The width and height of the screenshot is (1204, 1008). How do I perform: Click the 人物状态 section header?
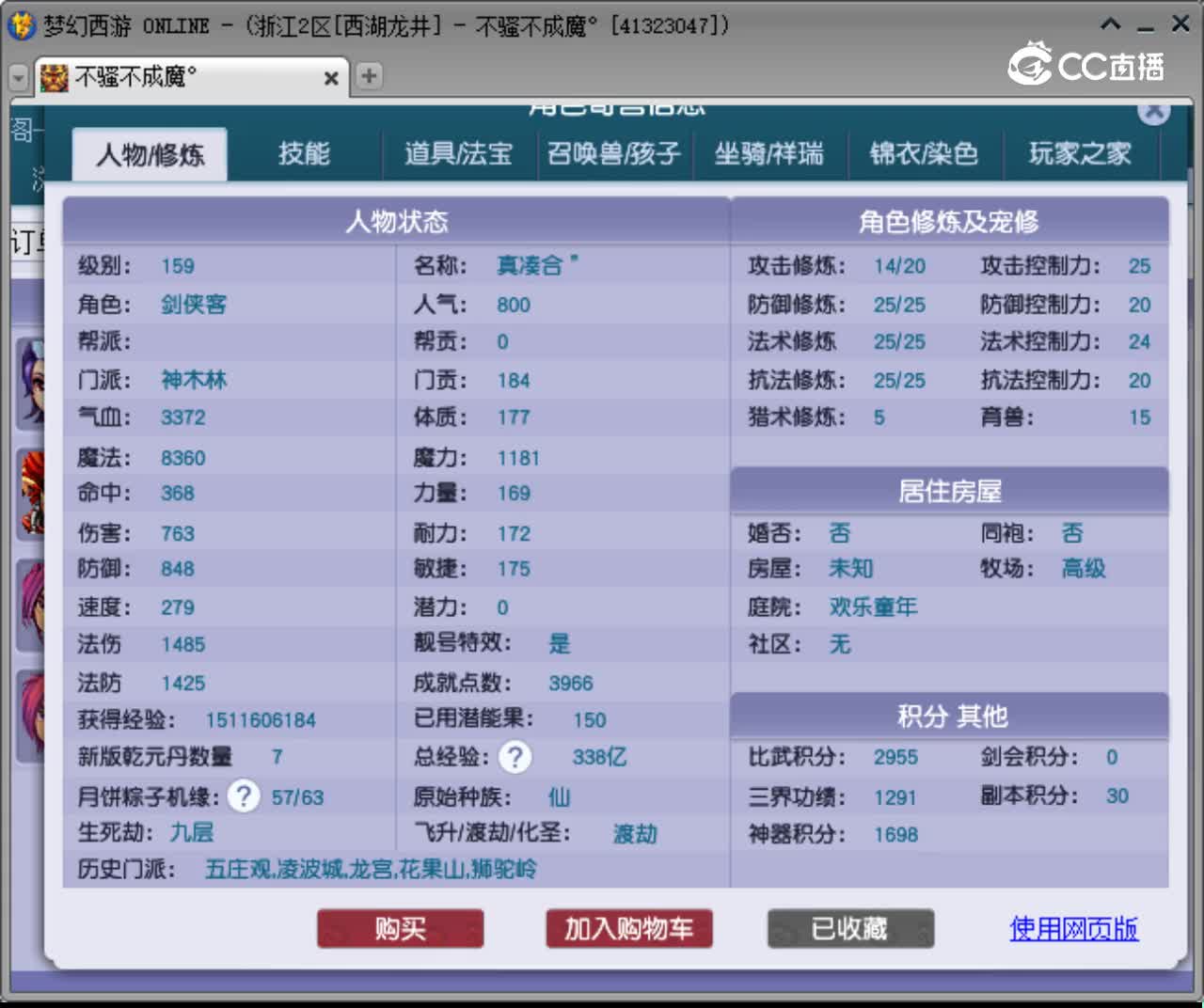coord(396,221)
